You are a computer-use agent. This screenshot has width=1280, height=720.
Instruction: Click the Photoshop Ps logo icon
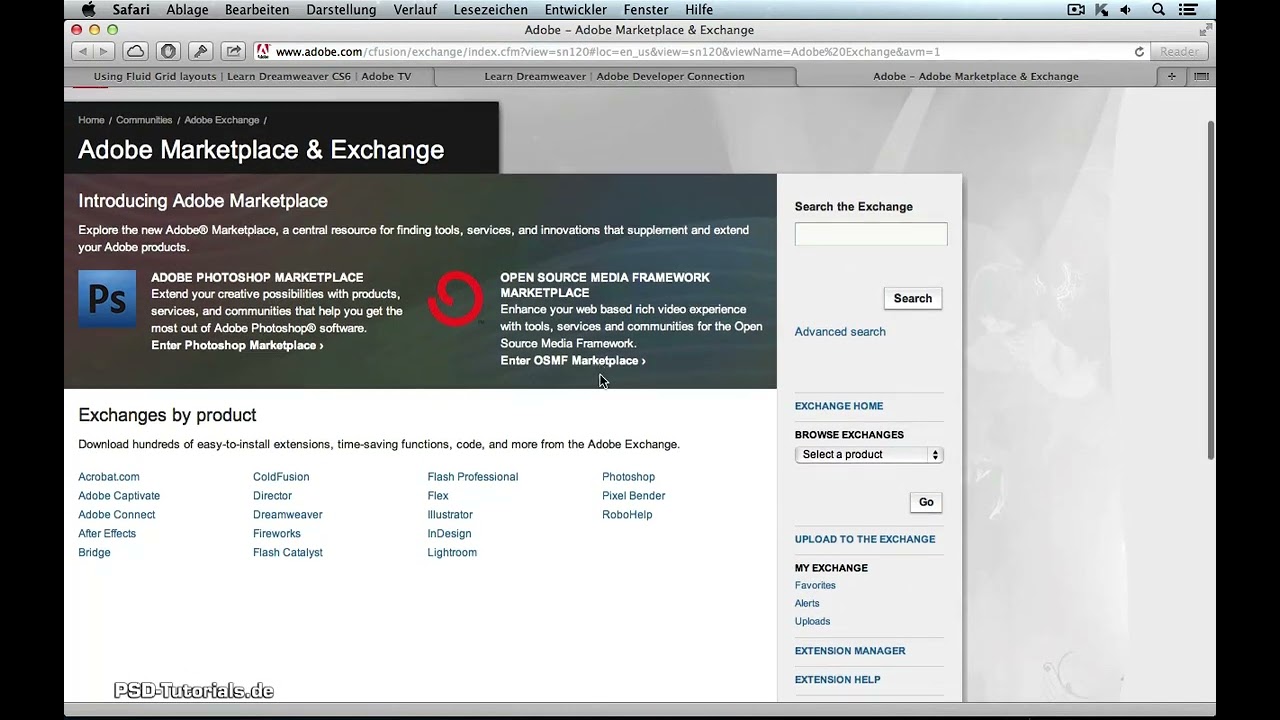pos(107,299)
